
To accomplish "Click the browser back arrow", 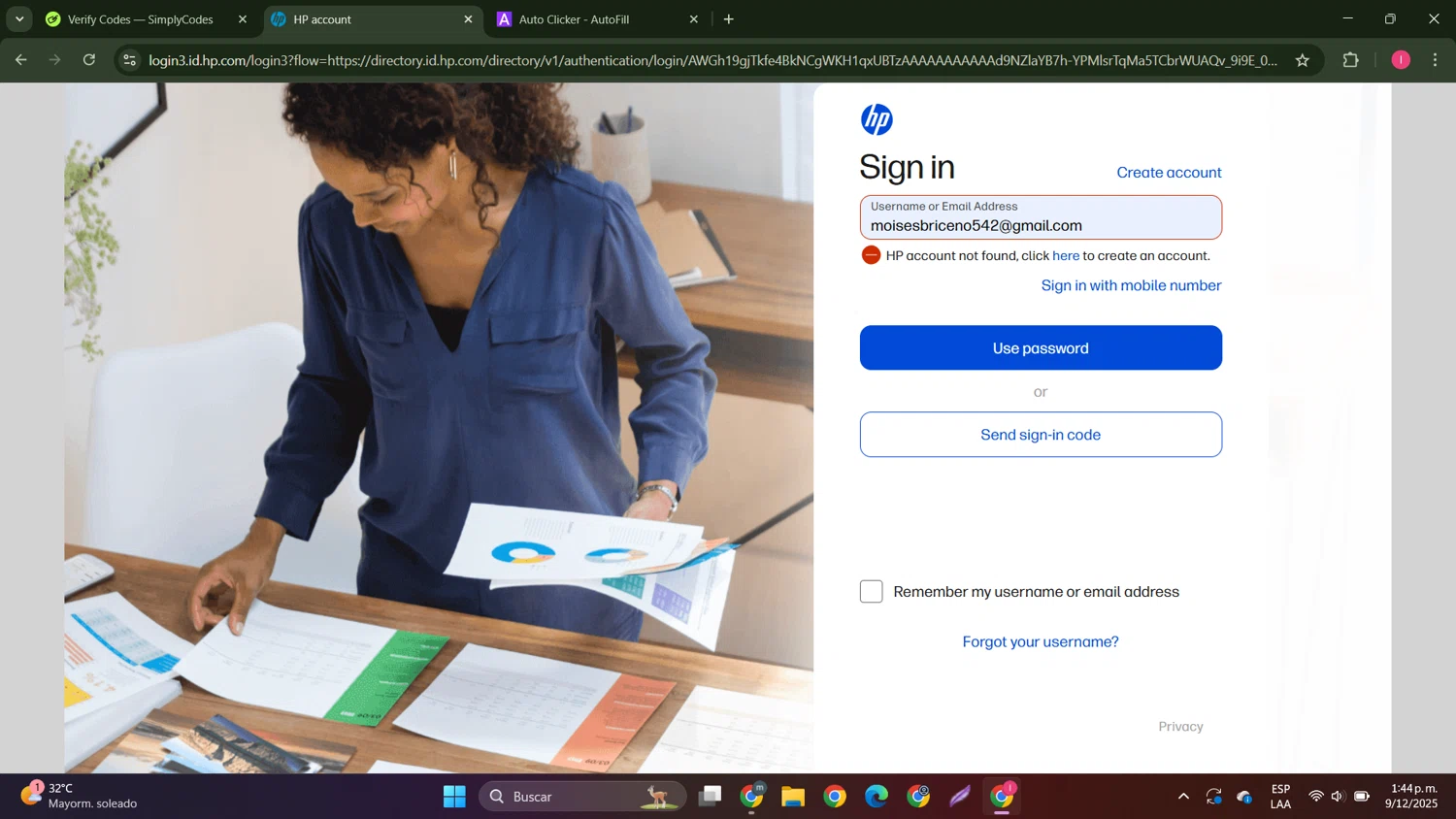I will pyautogui.click(x=21, y=60).
